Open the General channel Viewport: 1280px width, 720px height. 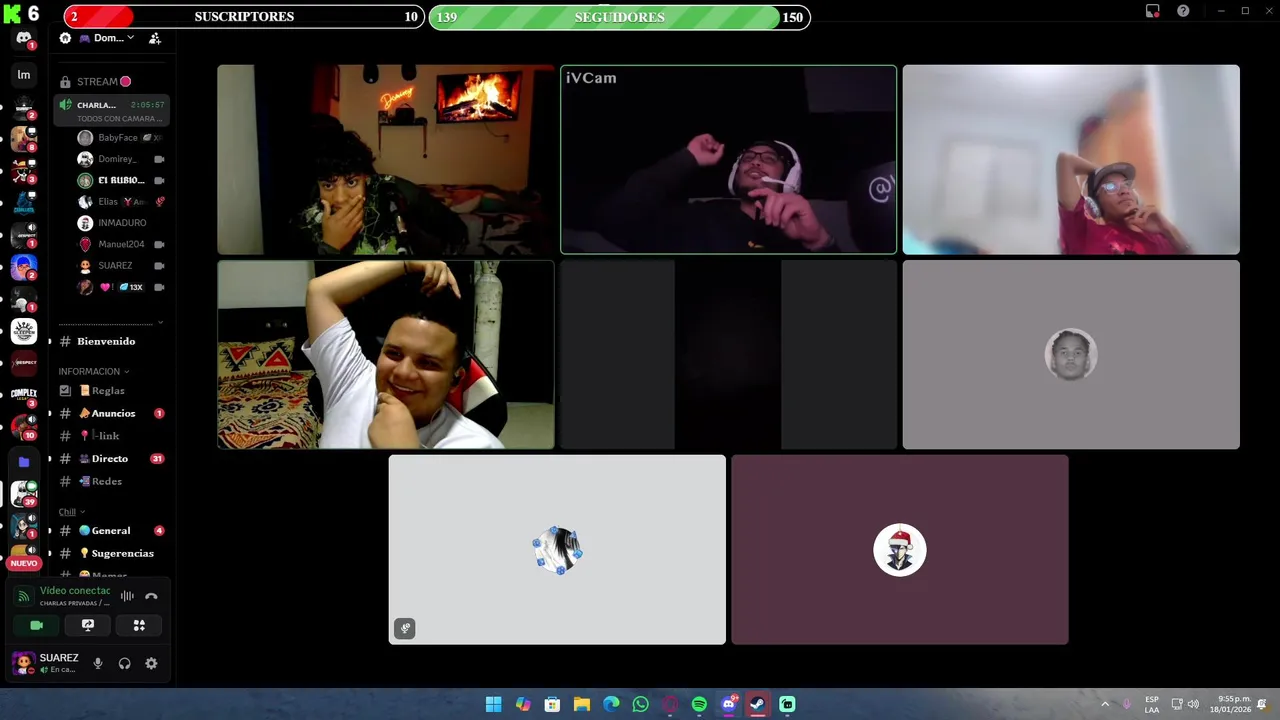[x=110, y=530]
